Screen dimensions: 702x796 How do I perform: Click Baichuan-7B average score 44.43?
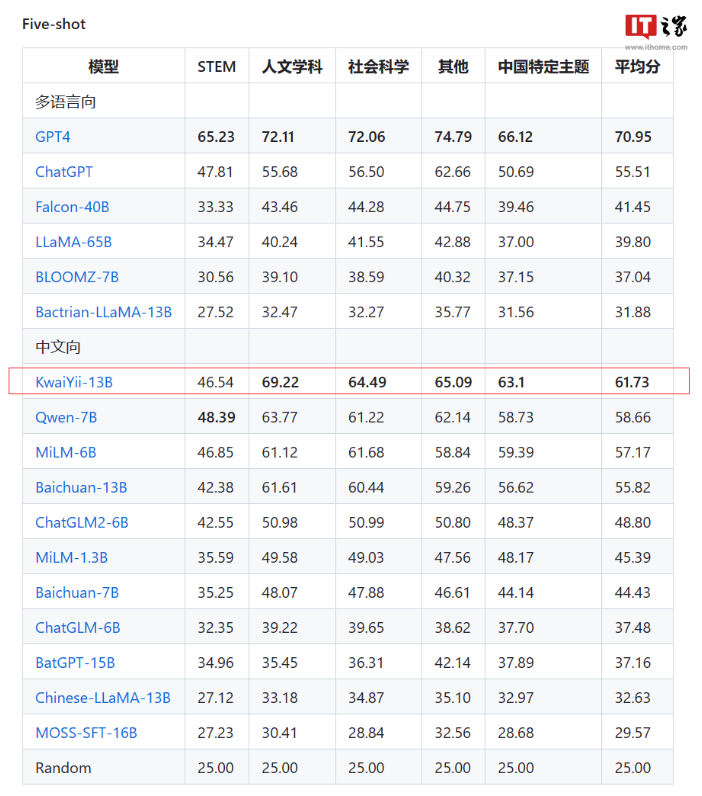point(633,592)
